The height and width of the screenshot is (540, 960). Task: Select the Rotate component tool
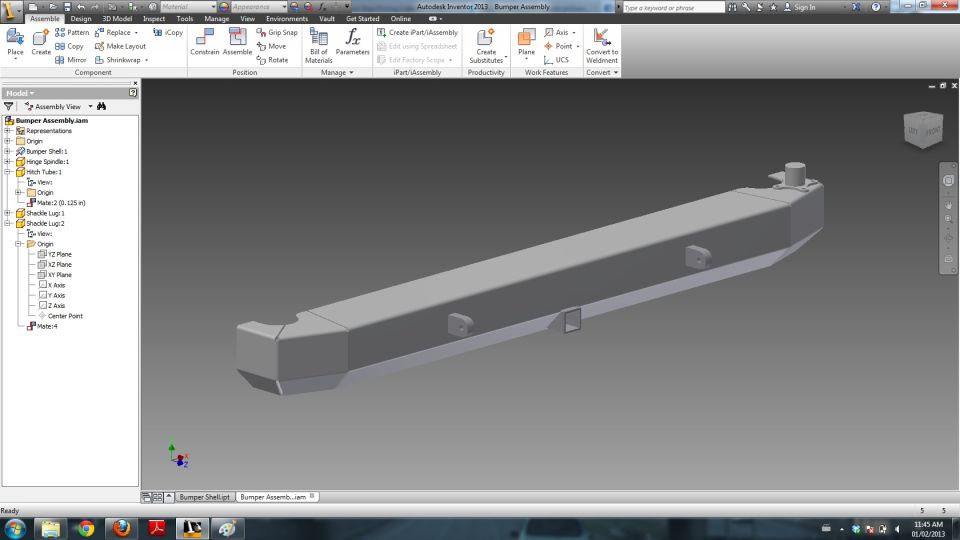pos(272,60)
